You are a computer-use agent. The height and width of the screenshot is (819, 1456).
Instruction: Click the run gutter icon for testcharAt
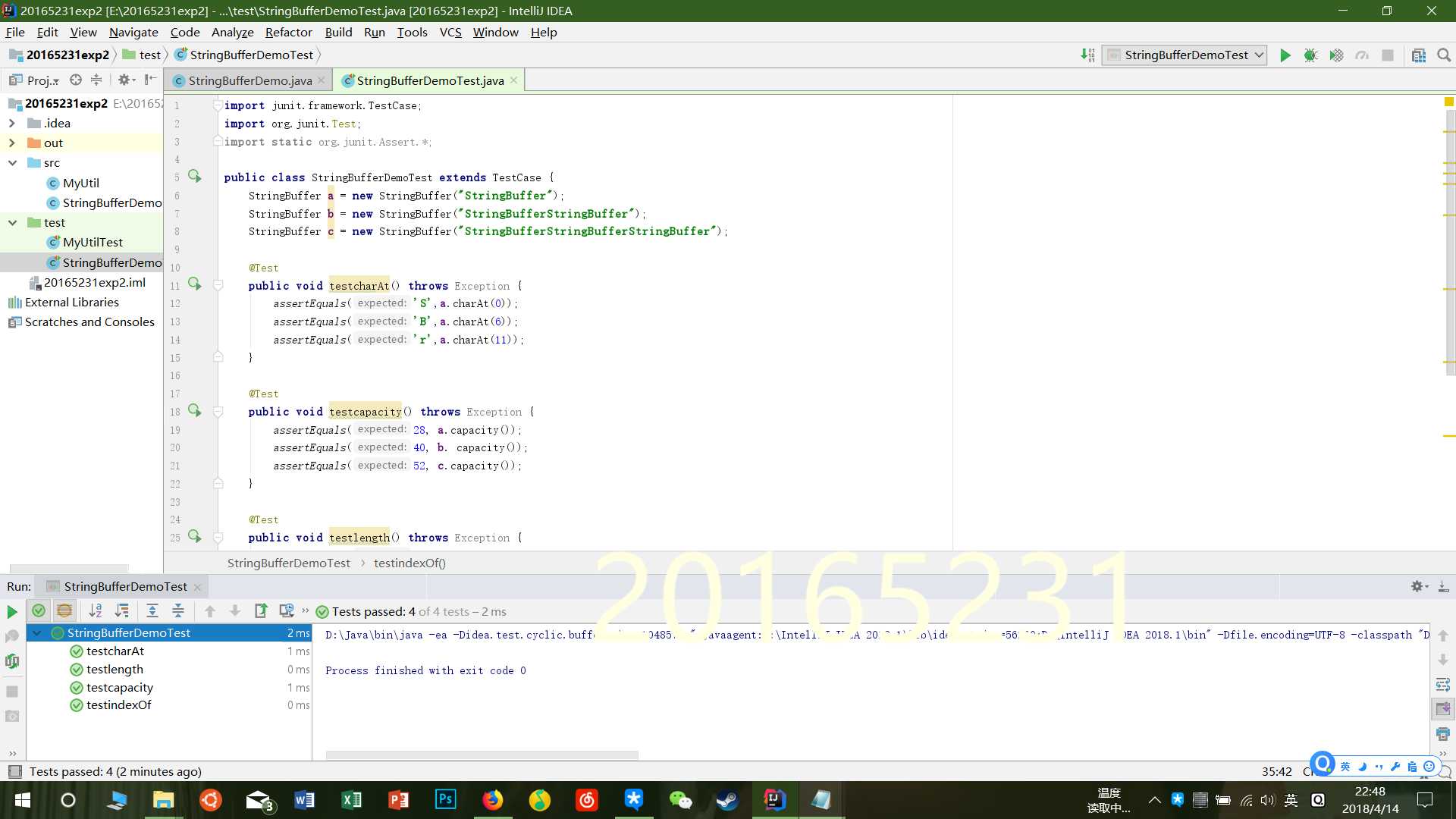[x=195, y=284]
